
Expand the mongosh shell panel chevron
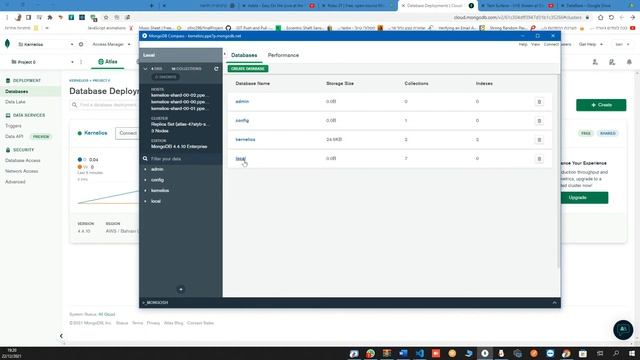[554, 302]
